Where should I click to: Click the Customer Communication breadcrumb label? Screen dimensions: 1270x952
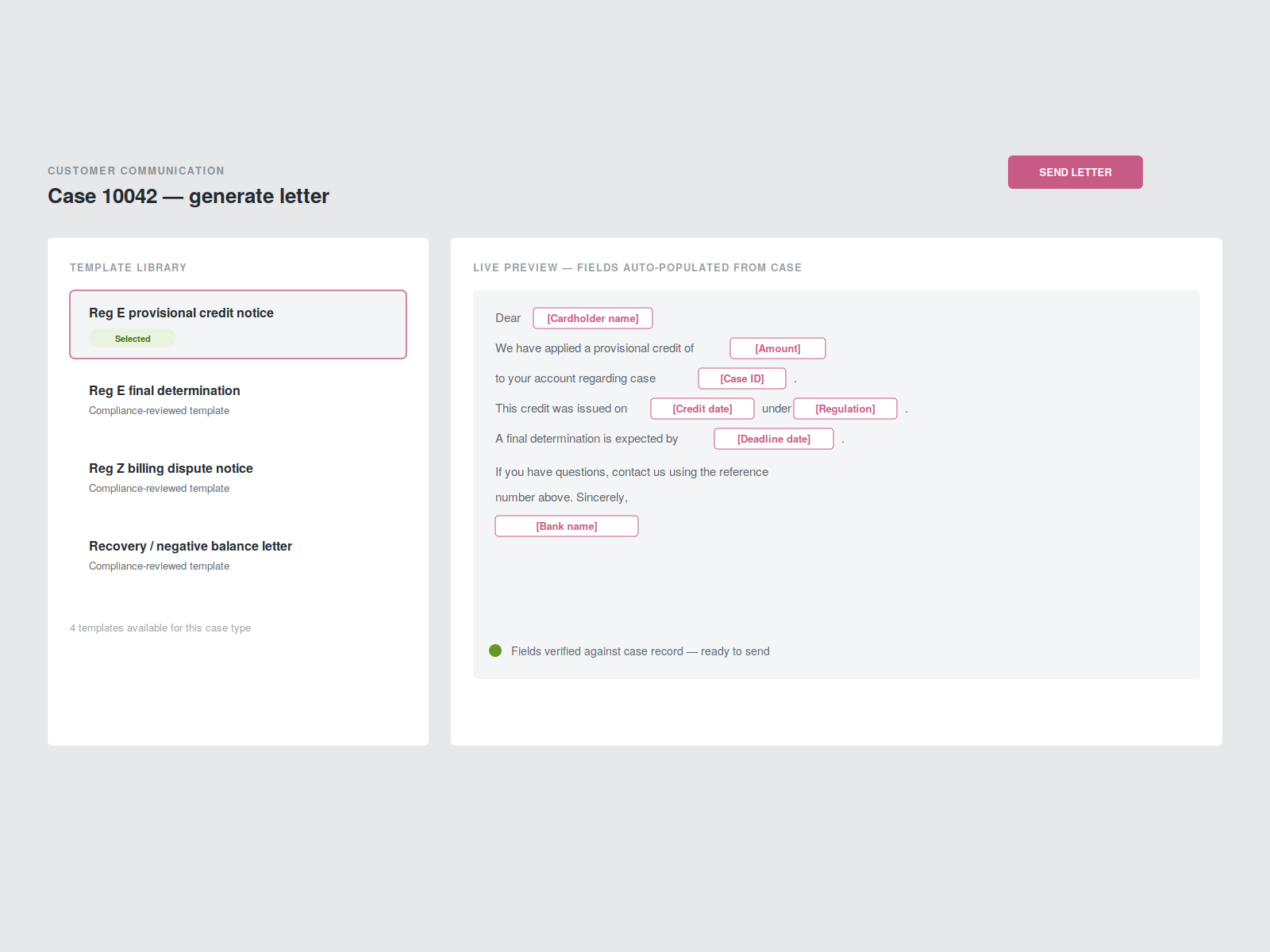coord(136,171)
